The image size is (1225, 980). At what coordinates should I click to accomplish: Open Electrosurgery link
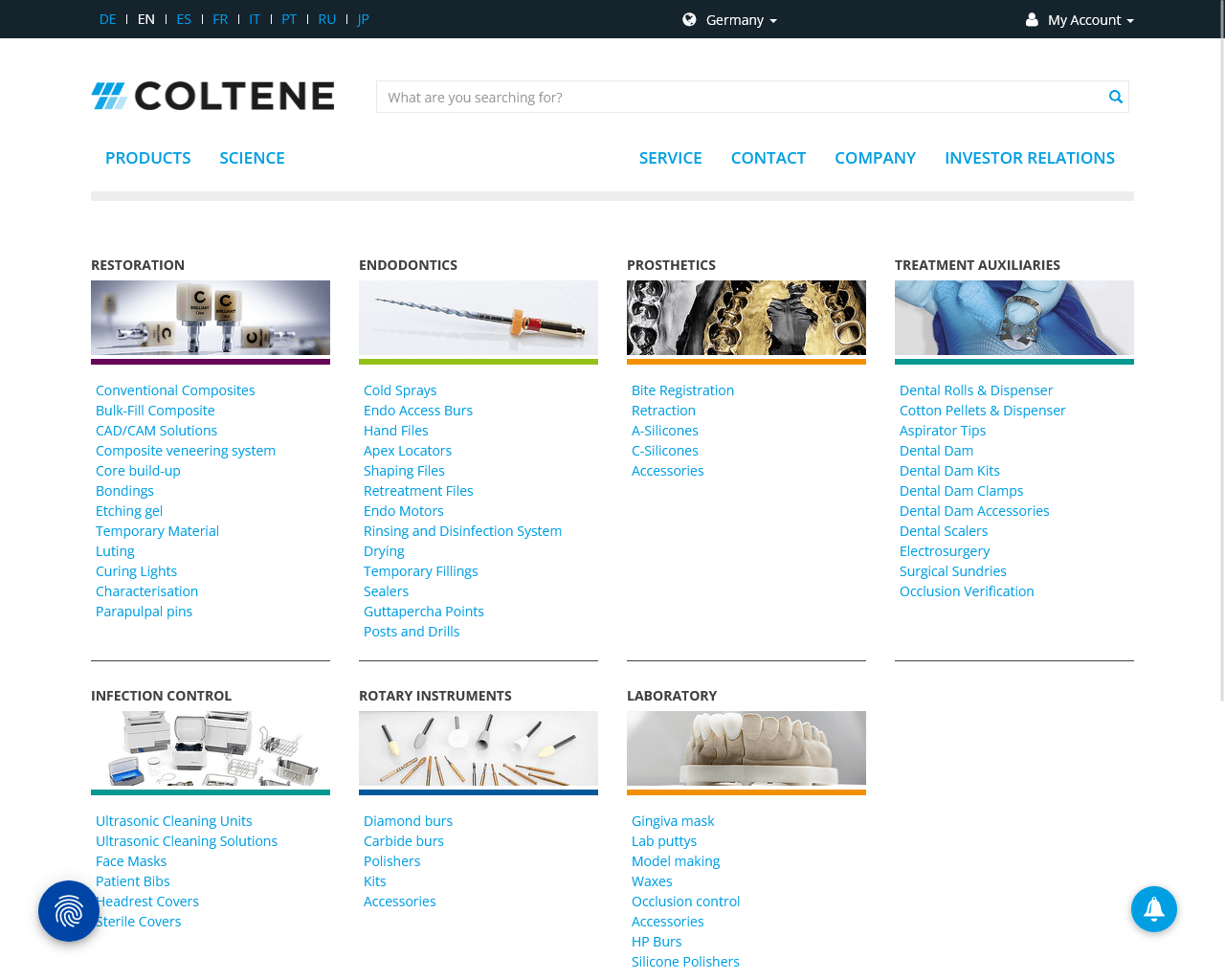click(x=945, y=551)
